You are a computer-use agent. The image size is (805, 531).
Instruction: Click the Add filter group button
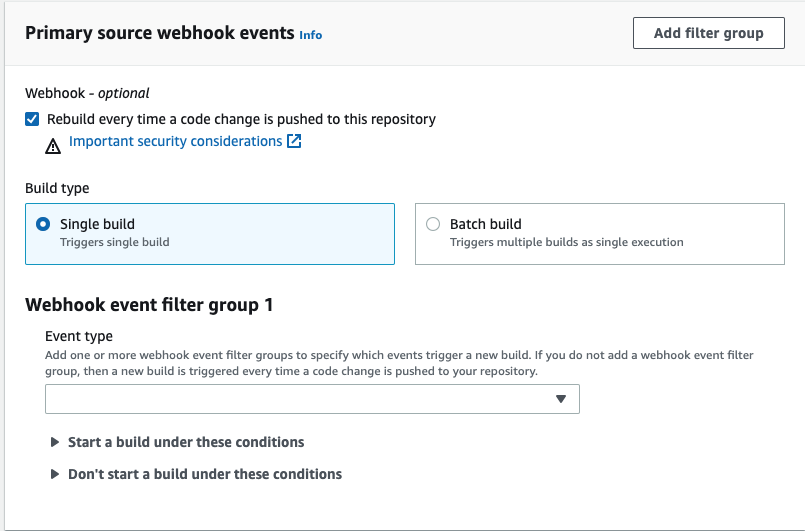(708, 33)
